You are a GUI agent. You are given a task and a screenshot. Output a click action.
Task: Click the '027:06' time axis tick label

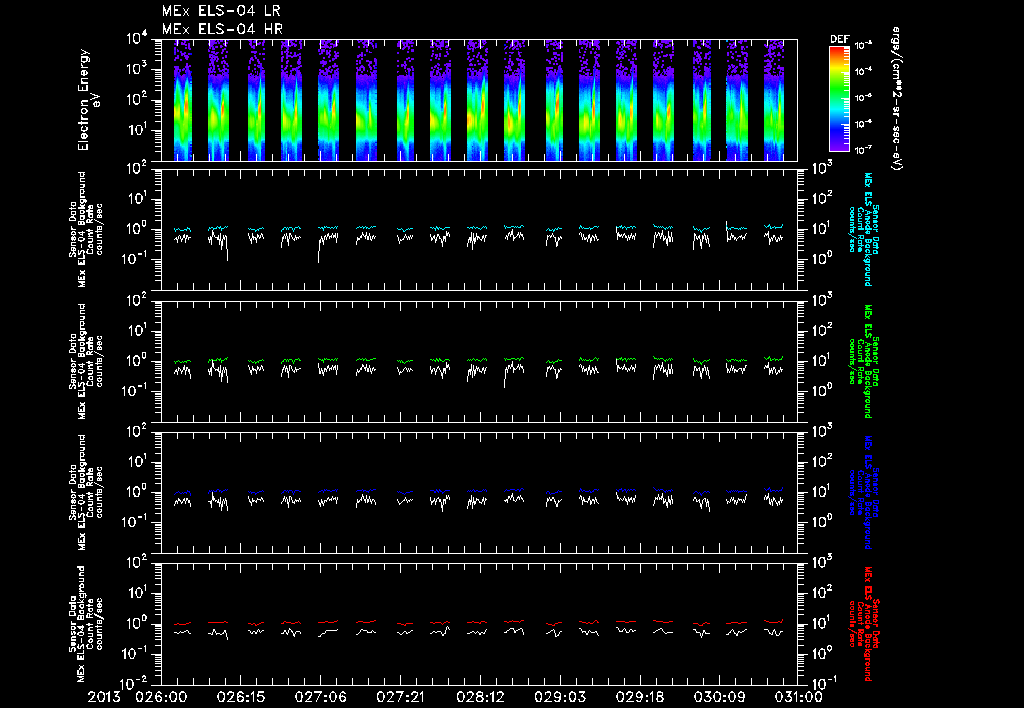click(x=320, y=697)
